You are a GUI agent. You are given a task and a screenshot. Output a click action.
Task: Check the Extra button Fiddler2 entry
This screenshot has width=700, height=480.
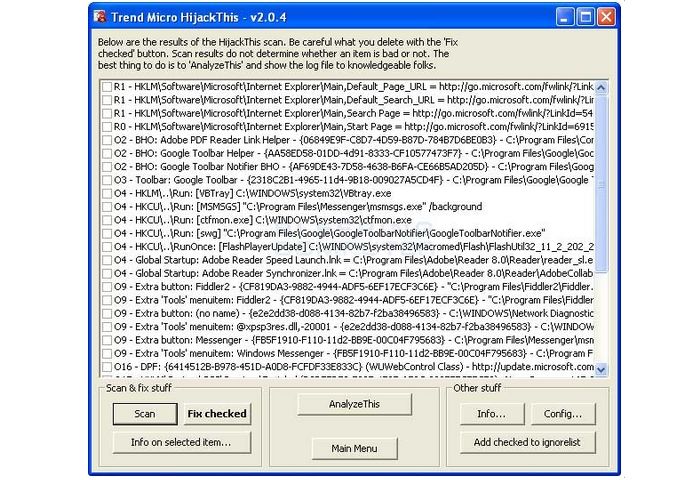(x=107, y=287)
